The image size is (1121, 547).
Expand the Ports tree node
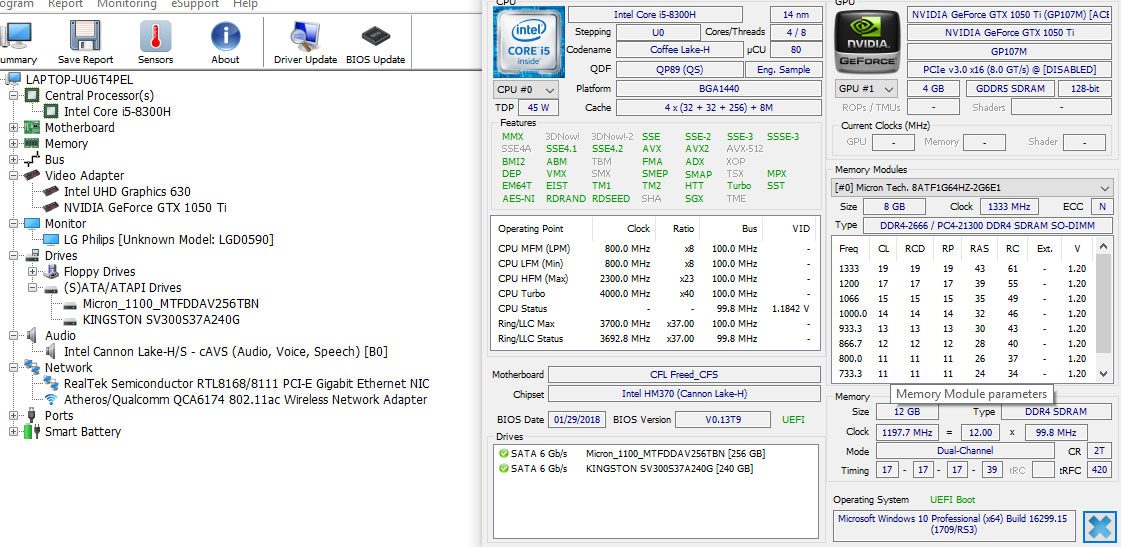(x=13, y=415)
